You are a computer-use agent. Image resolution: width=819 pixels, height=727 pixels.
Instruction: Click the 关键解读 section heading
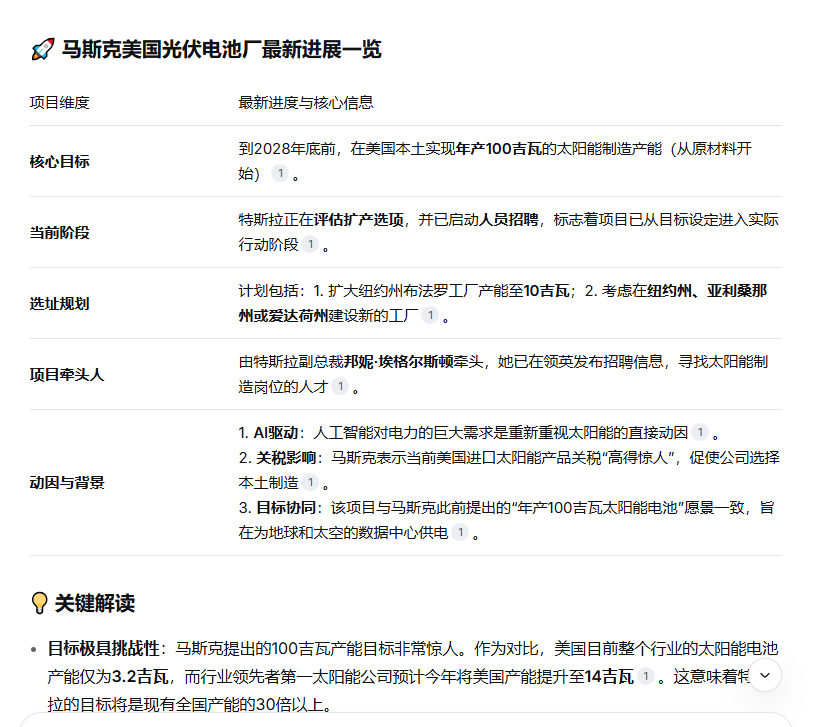95,603
